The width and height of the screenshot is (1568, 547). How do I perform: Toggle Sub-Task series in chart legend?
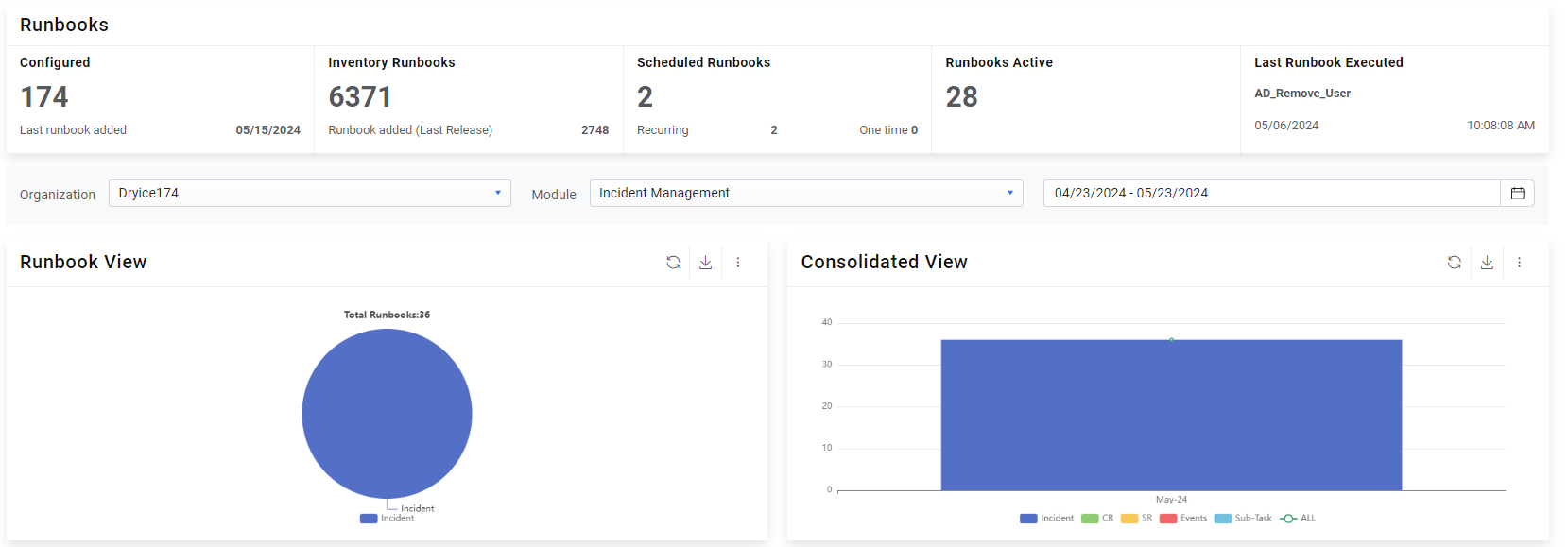click(1243, 519)
